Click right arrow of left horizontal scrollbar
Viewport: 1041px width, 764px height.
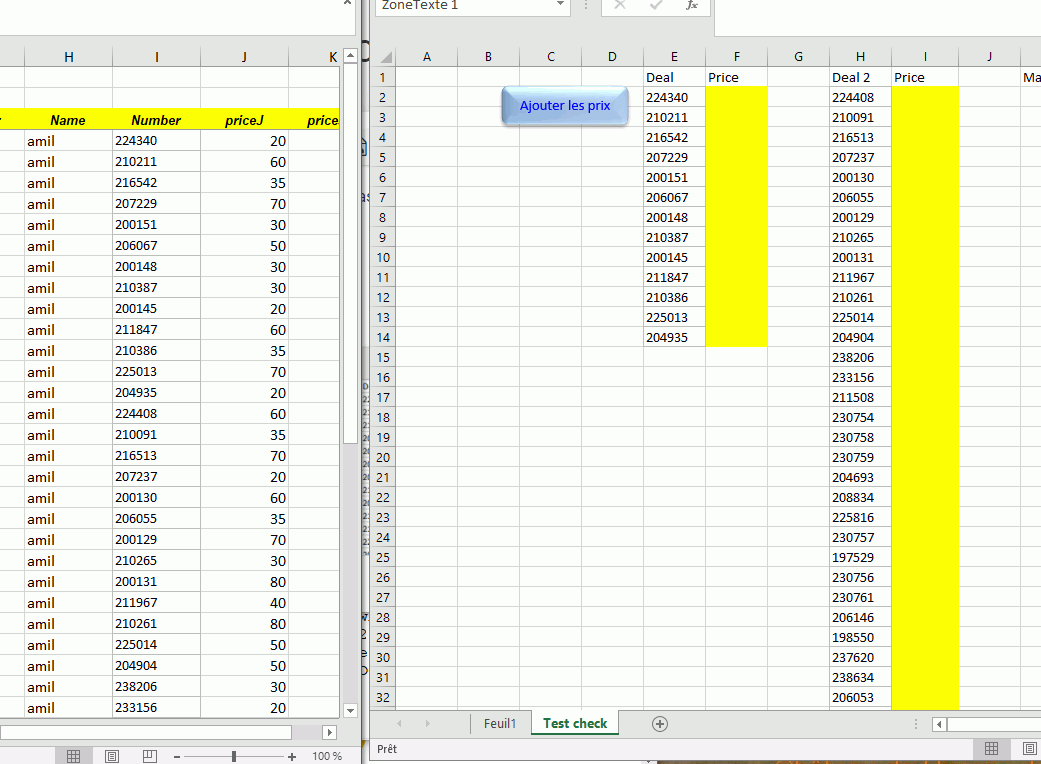click(330, 732)
